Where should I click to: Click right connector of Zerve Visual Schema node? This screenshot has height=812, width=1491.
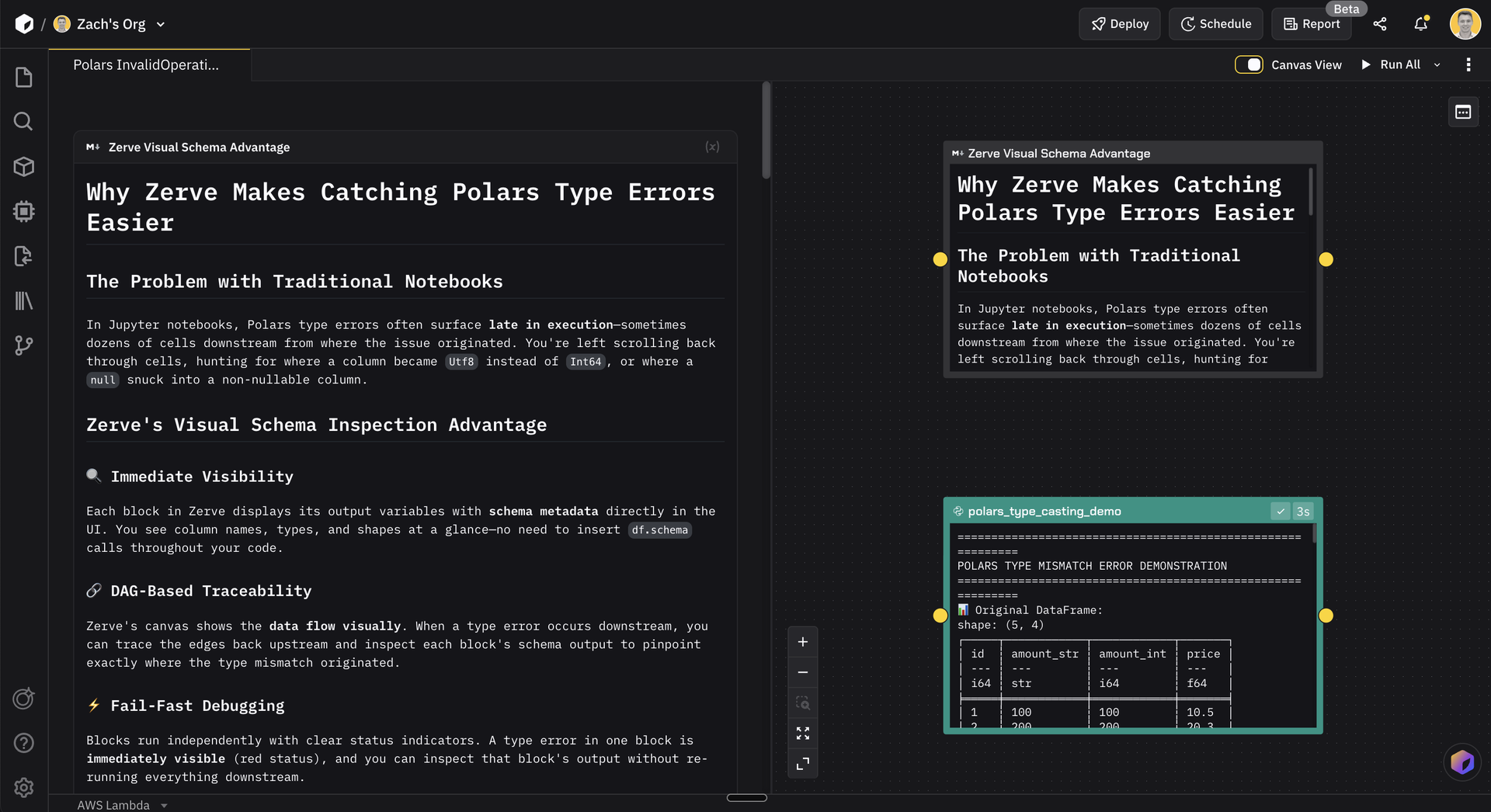pyautogui.click(x=1326, y=259)
